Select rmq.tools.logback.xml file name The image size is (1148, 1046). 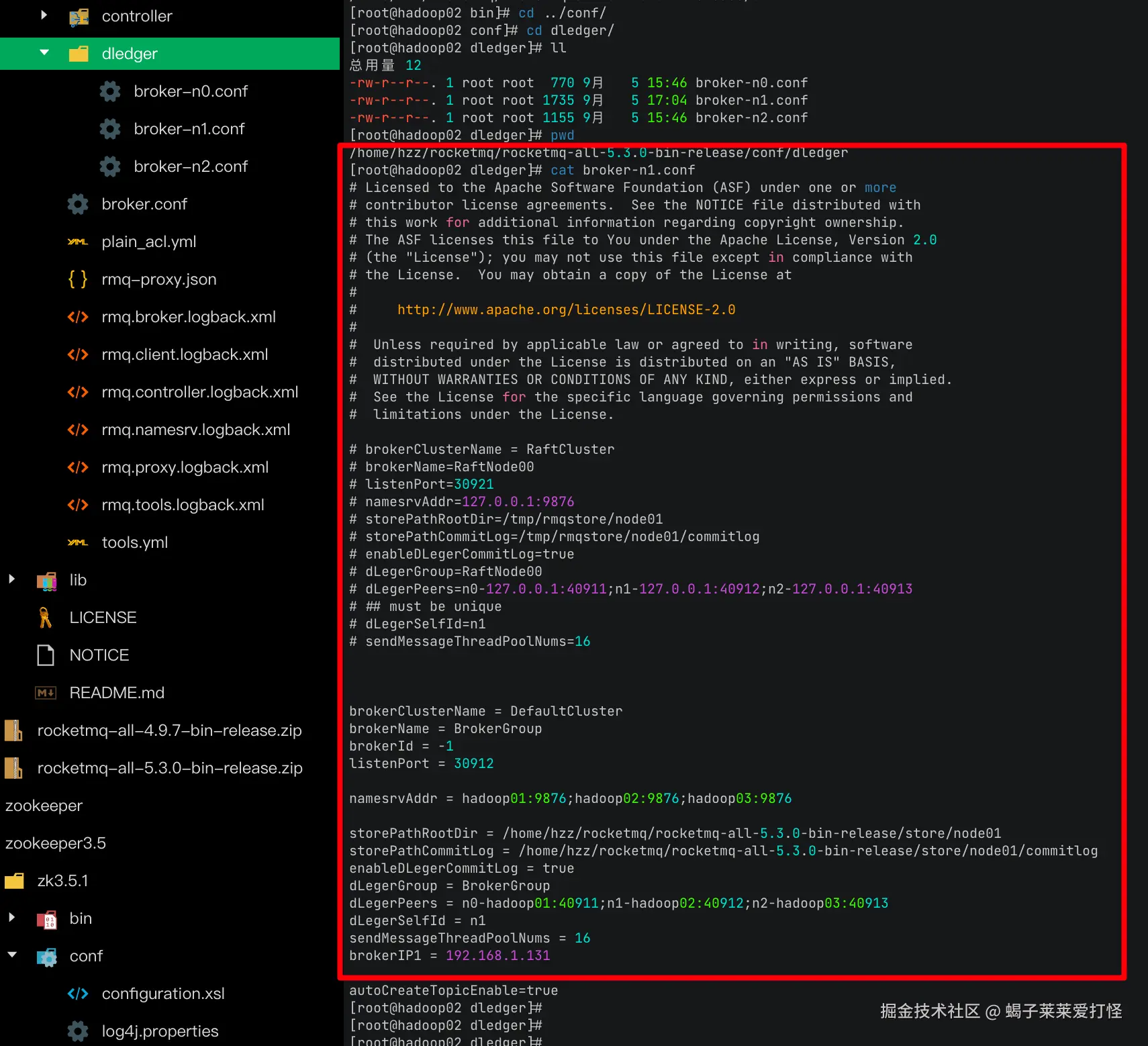183,505
